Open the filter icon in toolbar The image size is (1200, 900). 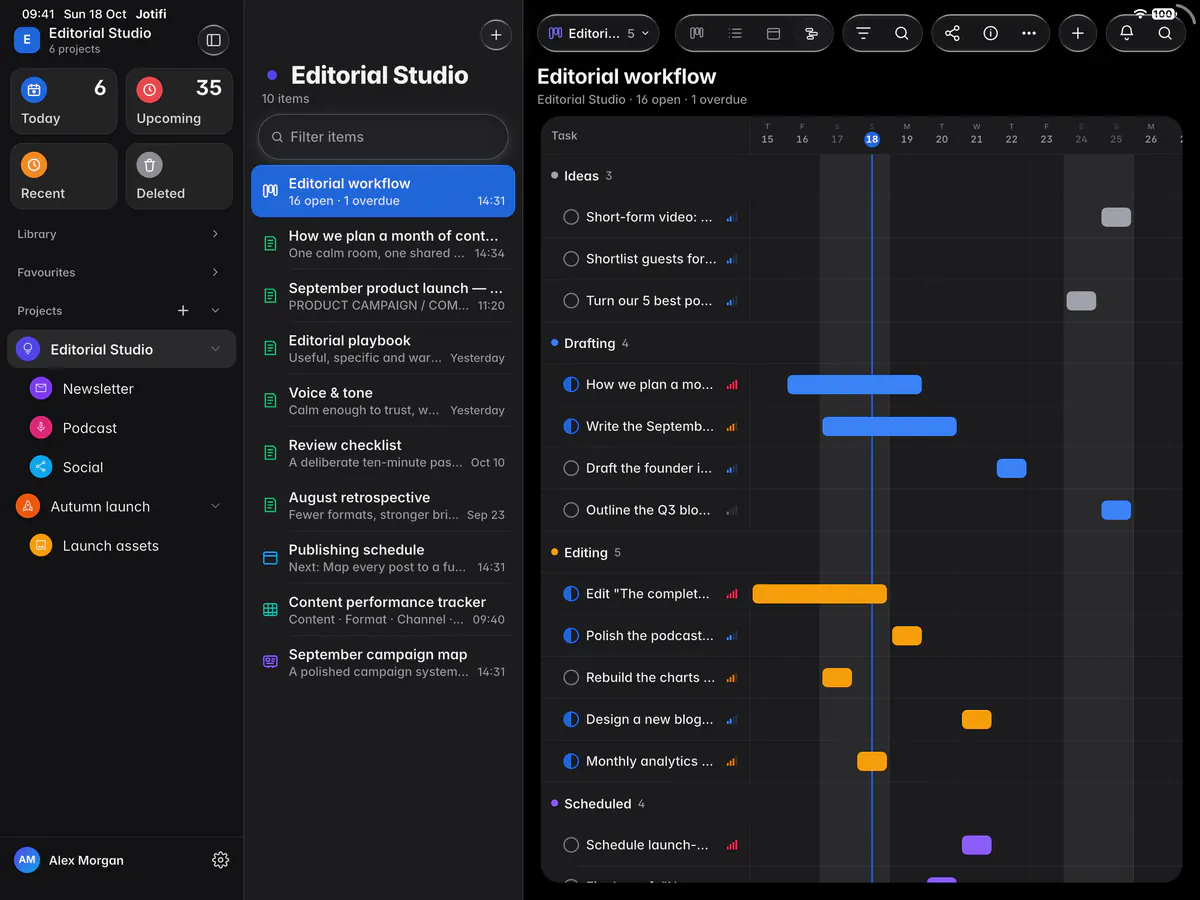[x=863, y=33]
